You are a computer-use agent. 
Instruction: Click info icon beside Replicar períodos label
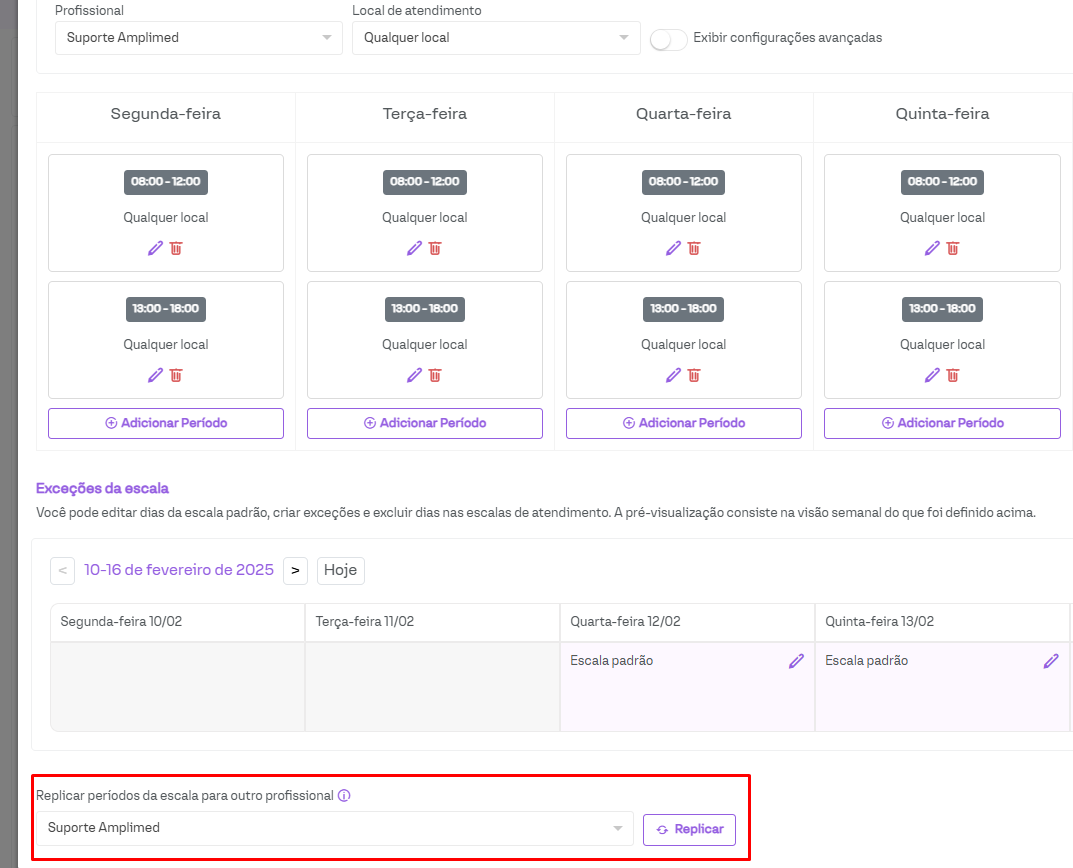(x=344, y=796)
